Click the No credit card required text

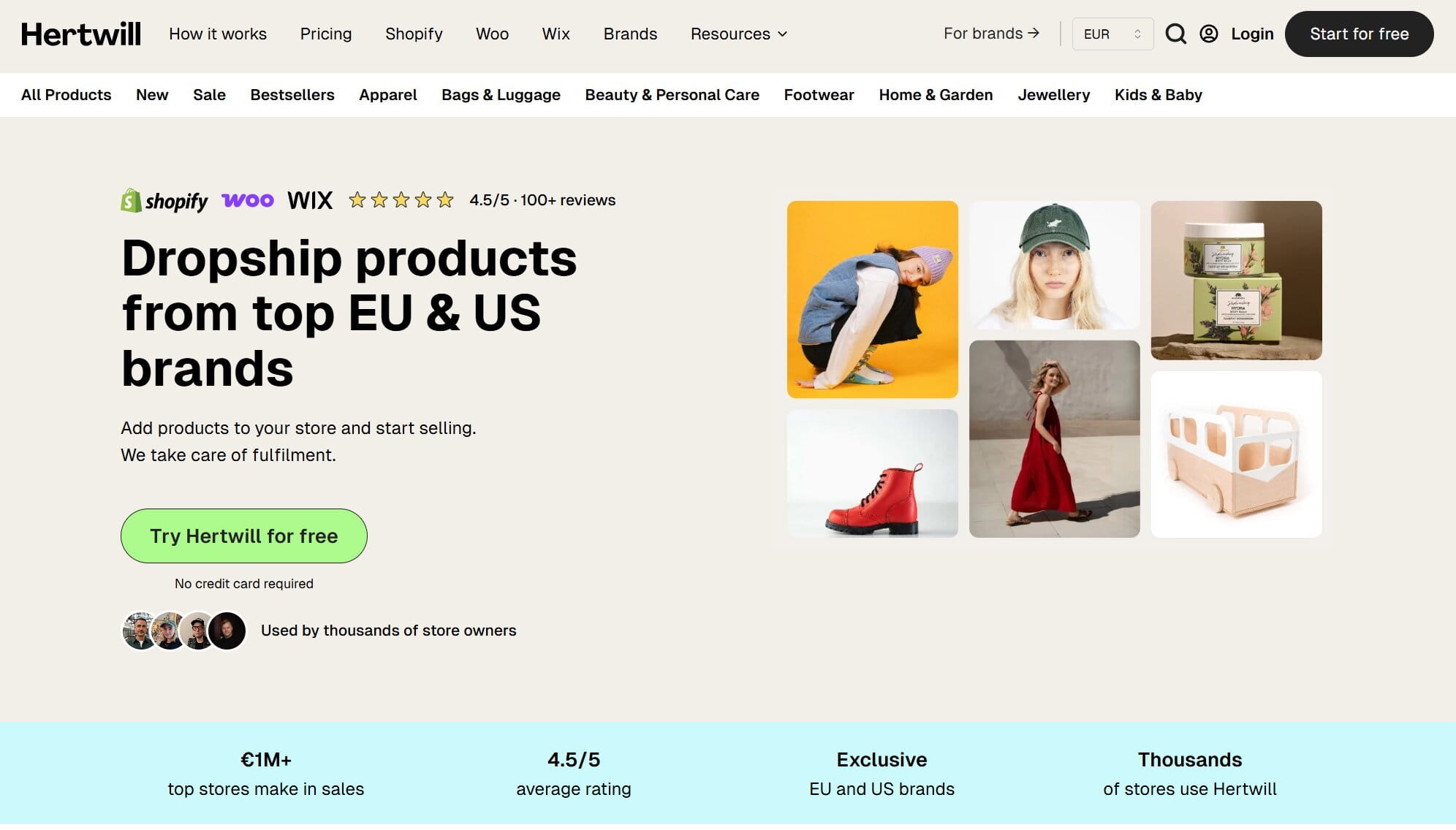click(244, 584)
